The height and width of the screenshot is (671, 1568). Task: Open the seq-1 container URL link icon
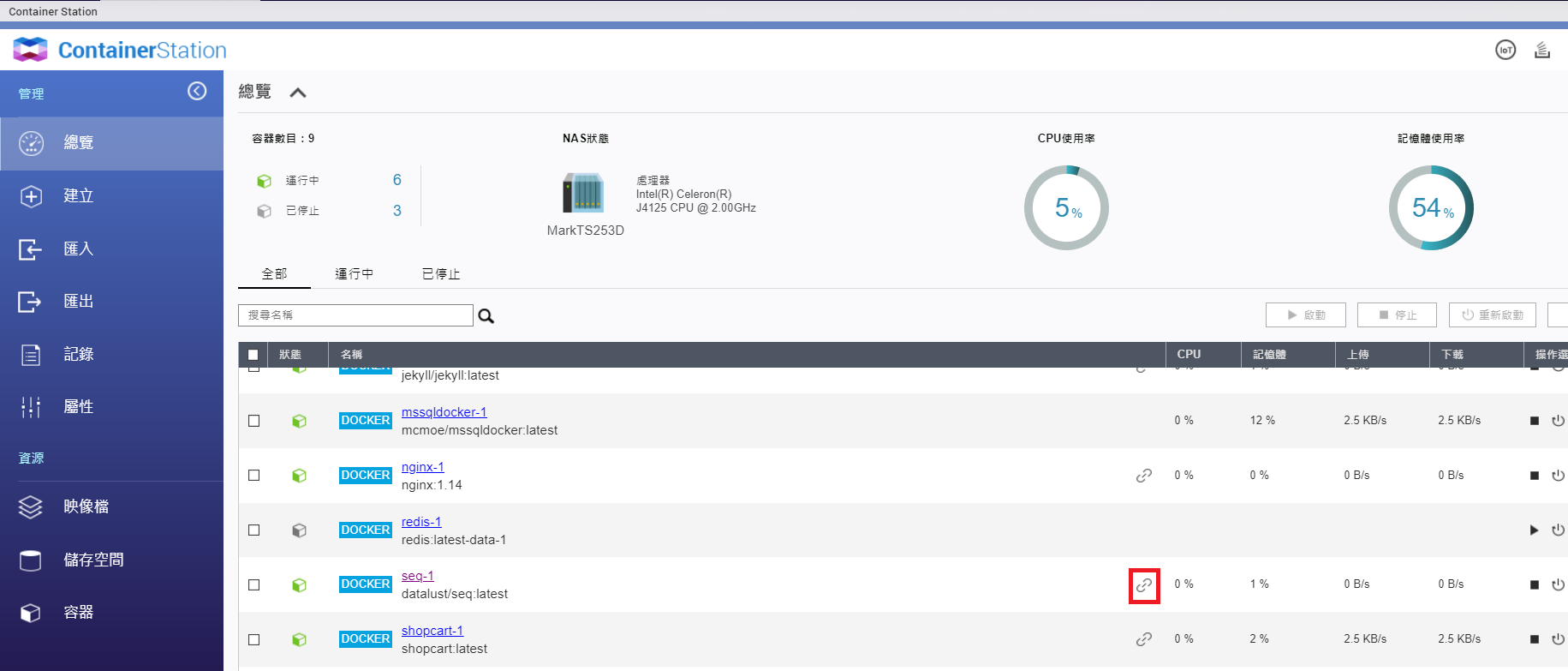point(1144,586)
